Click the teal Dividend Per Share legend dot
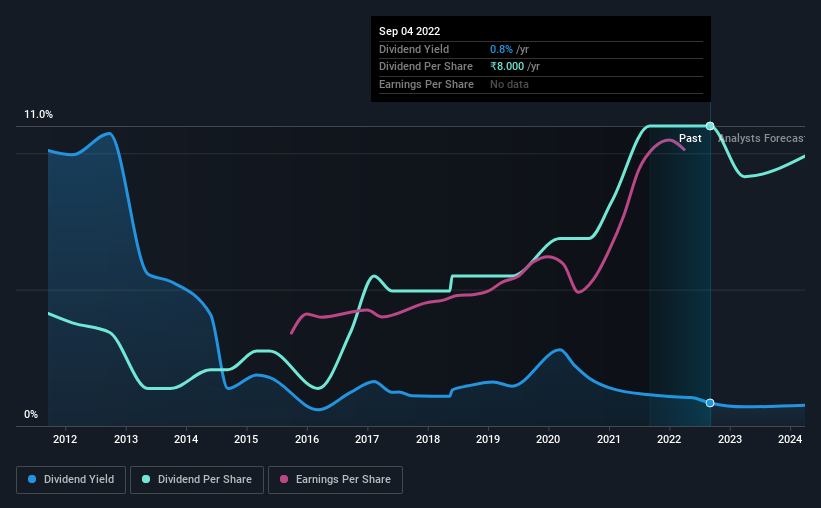The height and width of the screenshot is (508, 821). coord(146,479)
